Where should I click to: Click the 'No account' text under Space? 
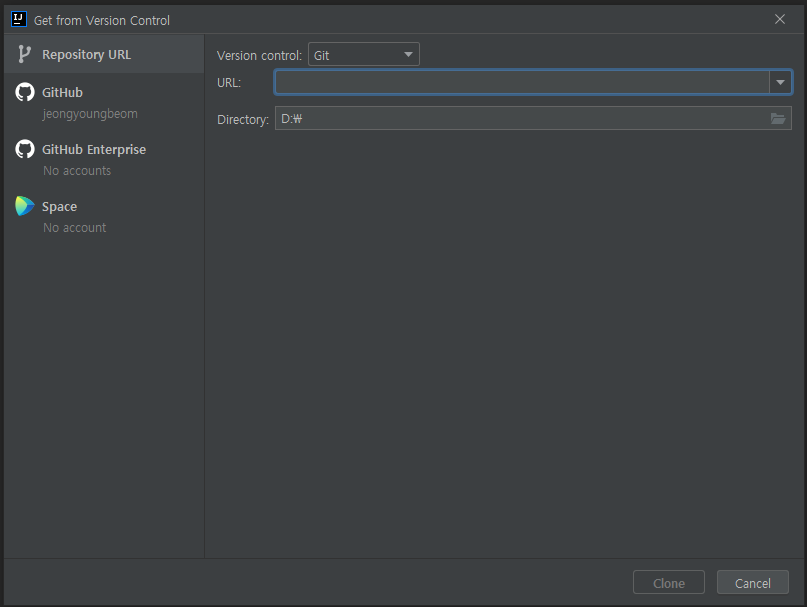point(75,228)
